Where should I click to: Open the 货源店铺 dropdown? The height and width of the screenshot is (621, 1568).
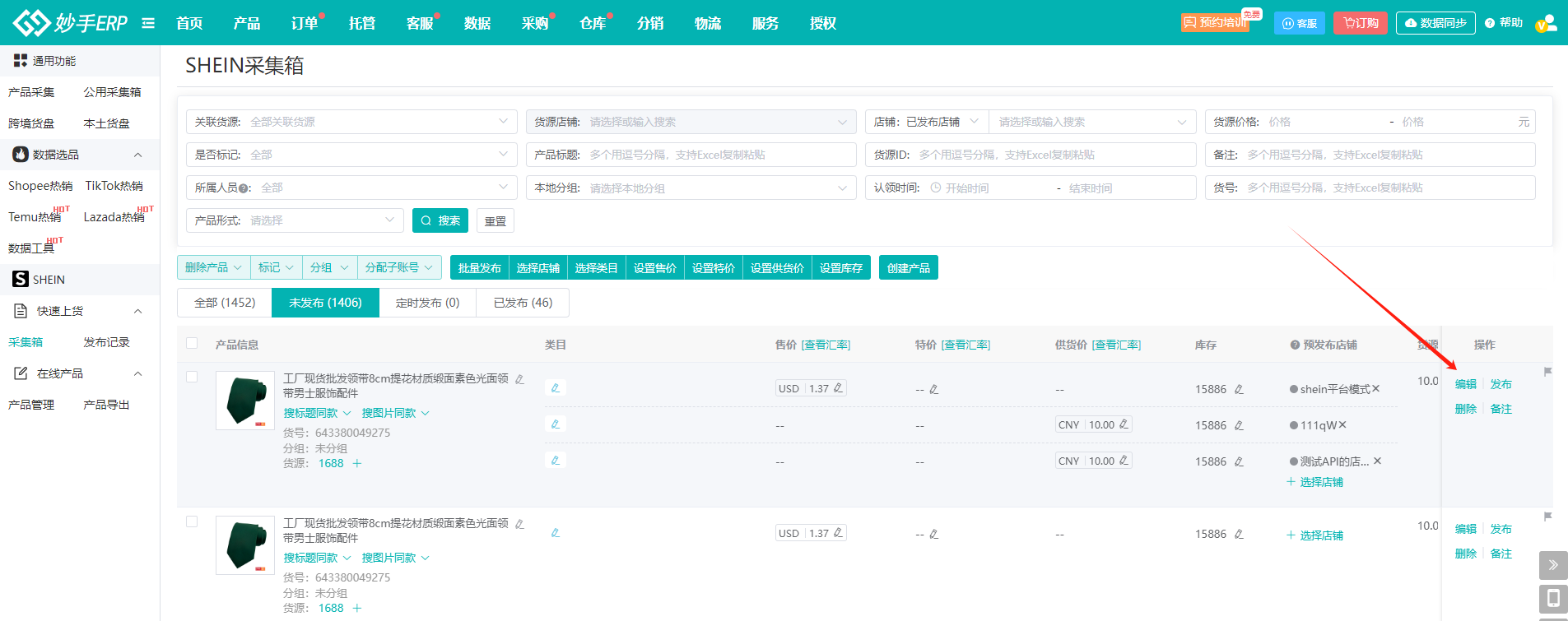[691, 122]
